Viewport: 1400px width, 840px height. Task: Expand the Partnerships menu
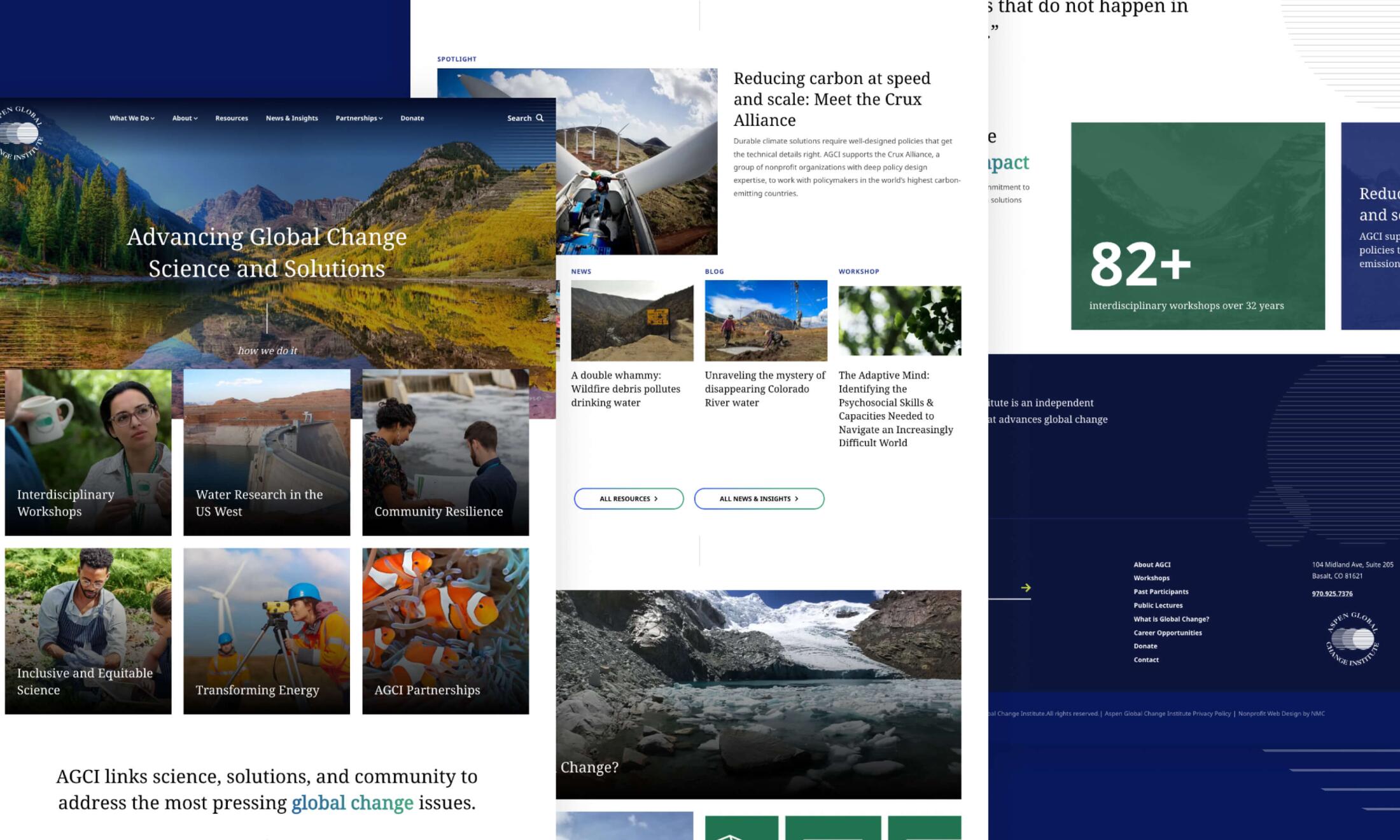tap(359, 118)
